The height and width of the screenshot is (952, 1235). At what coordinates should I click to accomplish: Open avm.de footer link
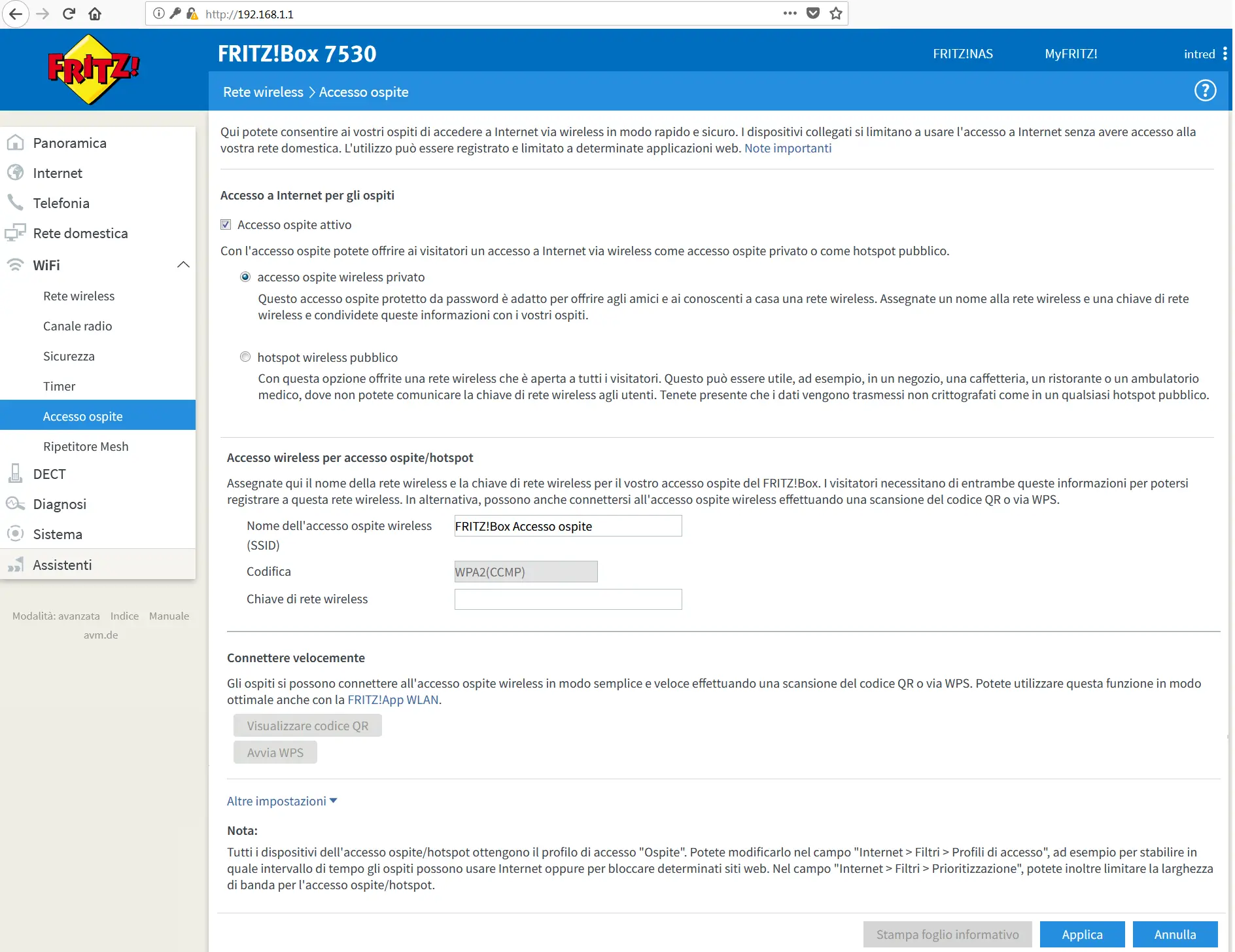coord(101,635)
